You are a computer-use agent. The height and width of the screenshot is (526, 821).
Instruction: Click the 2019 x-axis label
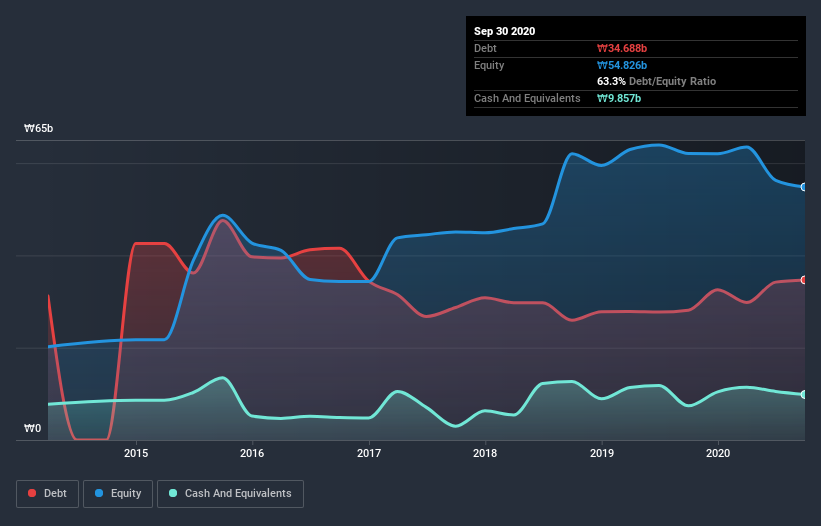click(602, 453)
